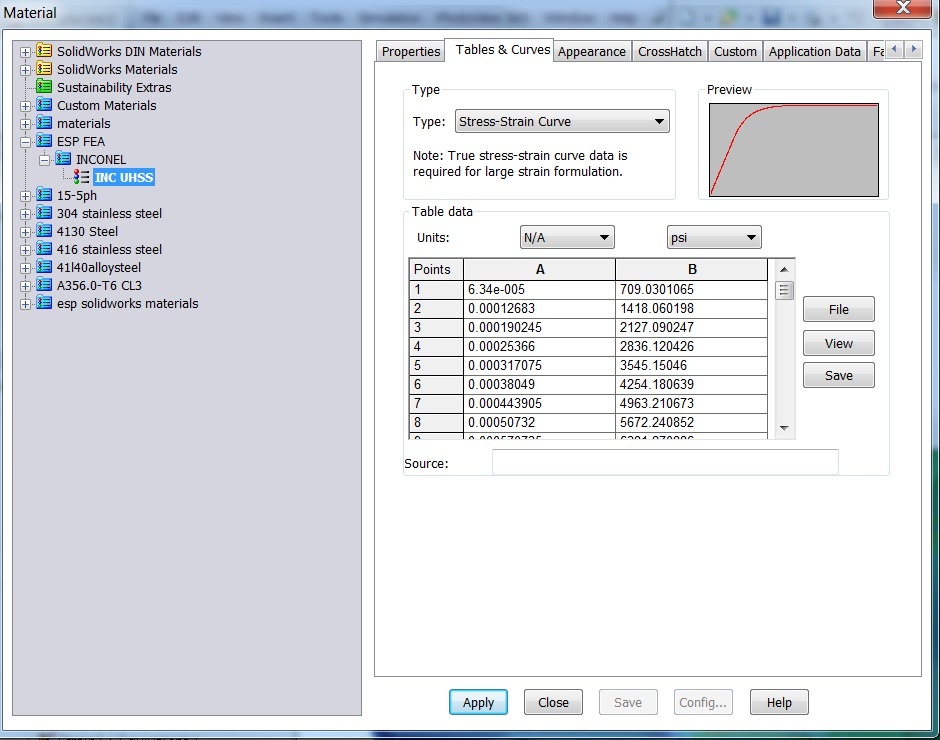Image resolution: width=940 pixels, height=740 pixels.
Task: Expand Custom Materials tree node
Action: [25, 106]
